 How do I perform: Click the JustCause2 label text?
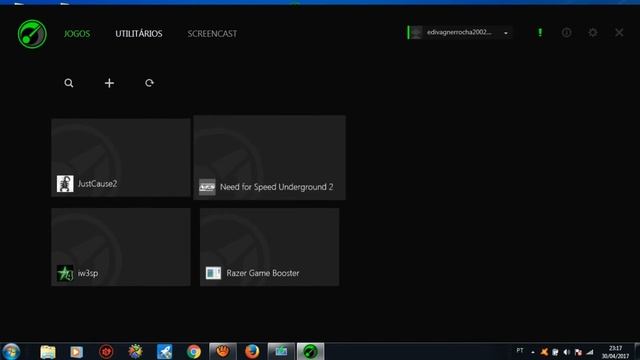click(x=98, y=184)
